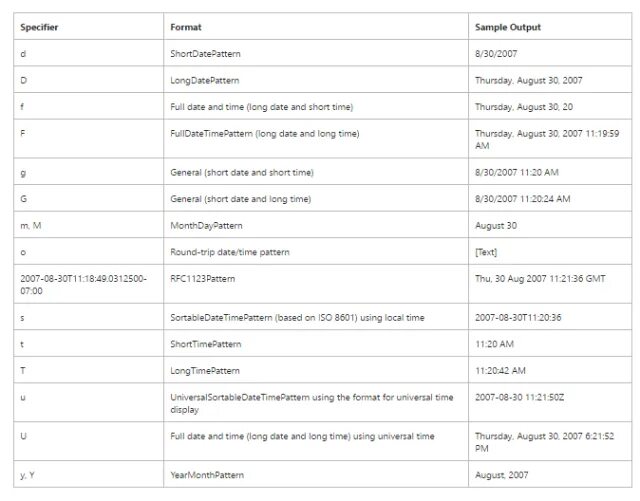Click the 'August, 2007' sample output
This screenshot has height=501, width=640.
tap(502, 475)
